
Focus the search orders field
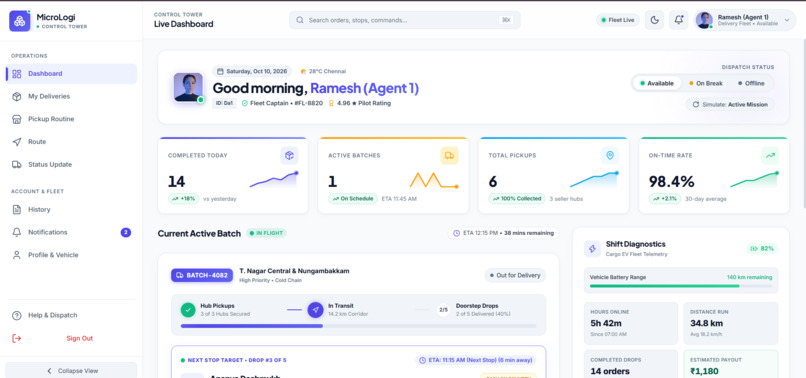(x=405, y=20)
